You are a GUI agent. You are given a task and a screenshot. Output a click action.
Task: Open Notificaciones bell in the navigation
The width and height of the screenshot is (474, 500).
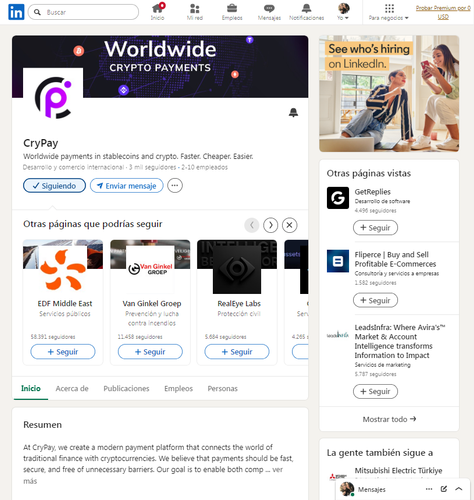pyautogui.click(x=306, y=12)
